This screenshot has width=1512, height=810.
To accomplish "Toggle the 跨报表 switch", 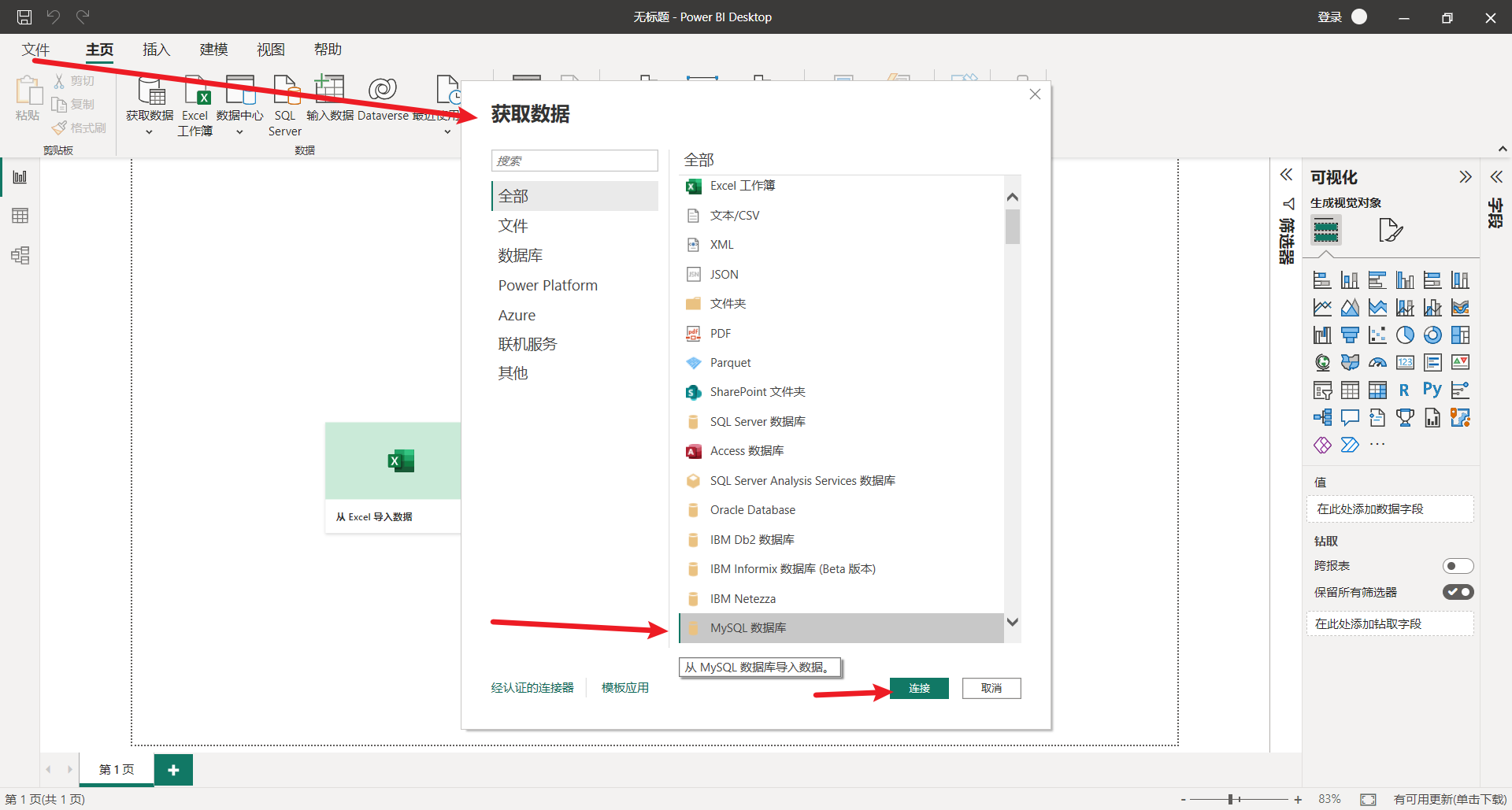I will pyautogui.click(x=1458, y=566).
